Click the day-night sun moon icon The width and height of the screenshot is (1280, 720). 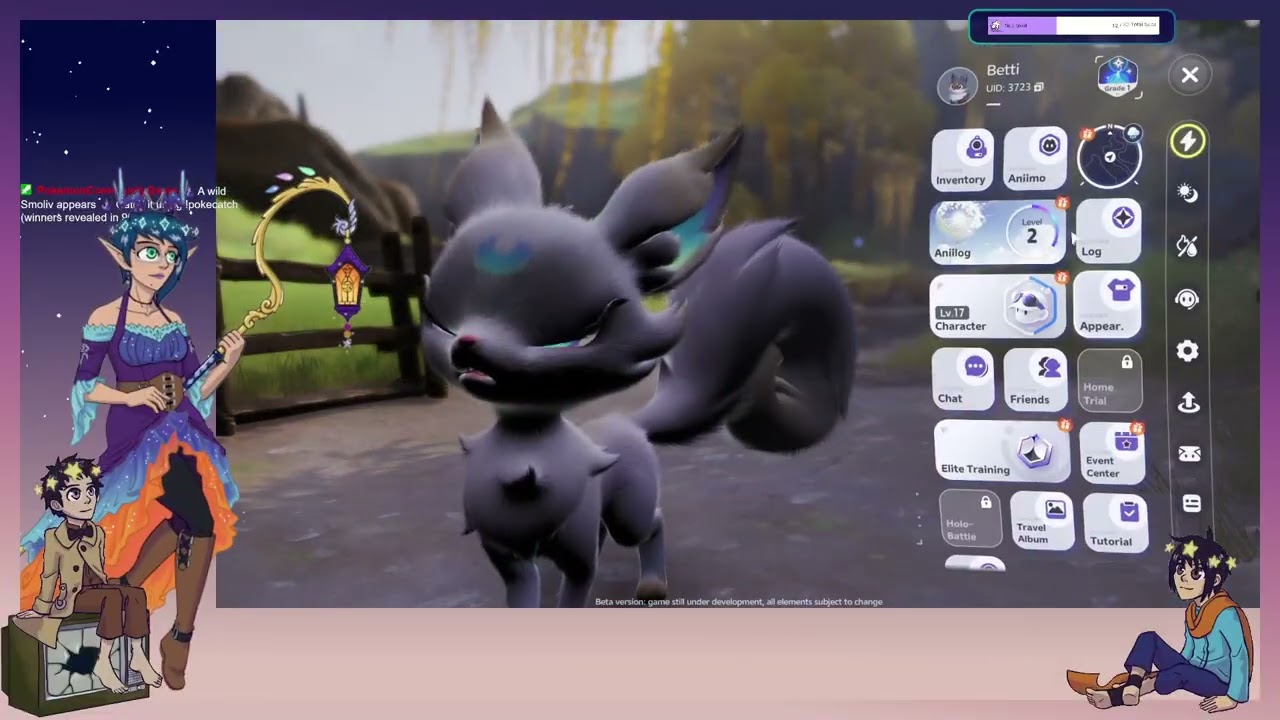click(1188, 193)
